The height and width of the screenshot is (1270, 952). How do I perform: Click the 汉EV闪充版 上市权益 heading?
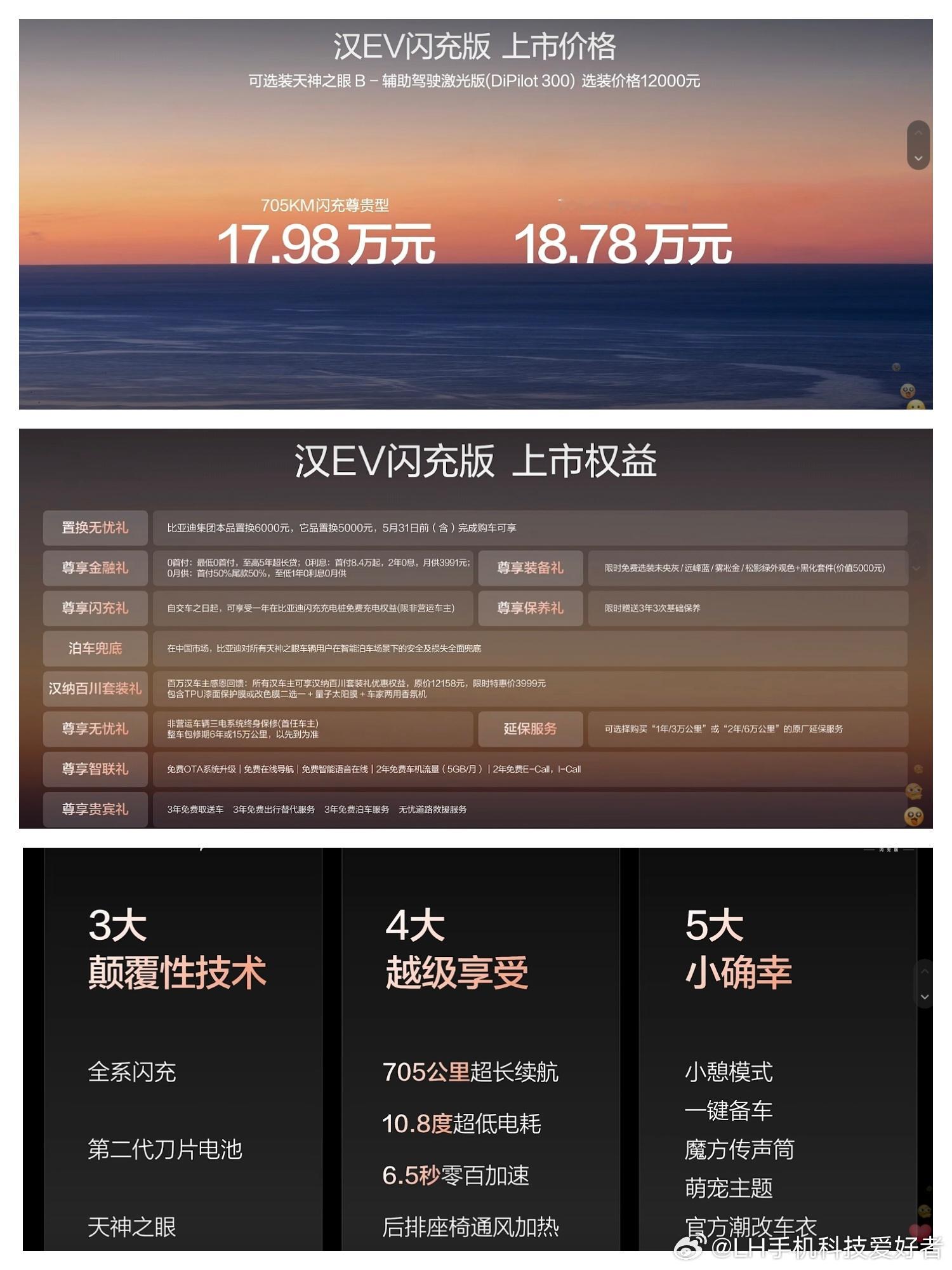point(475,461)
